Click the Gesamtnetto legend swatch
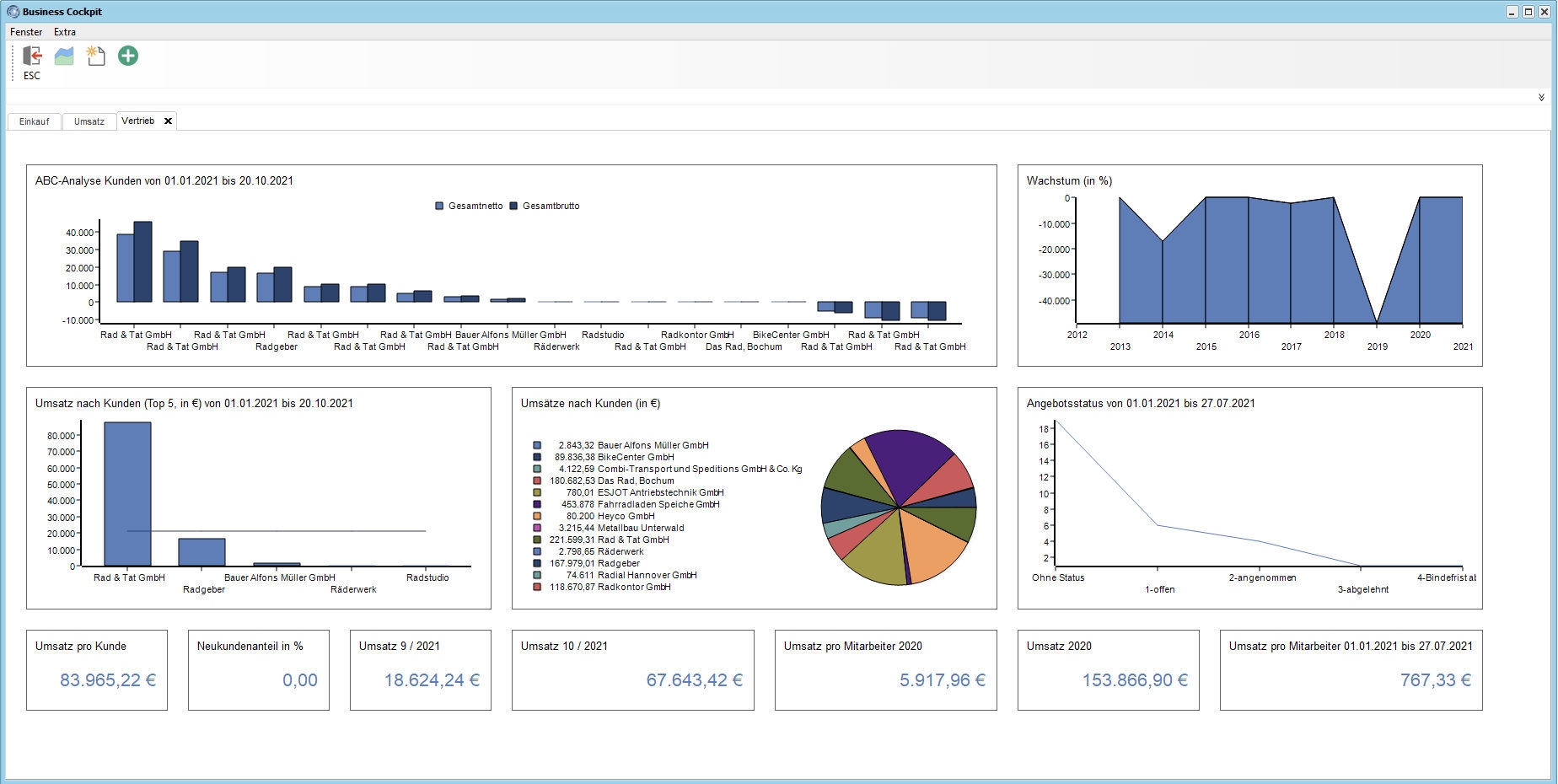Image resolution: width=1558 pixels, height=784 pixels. (x=439, y=206)
